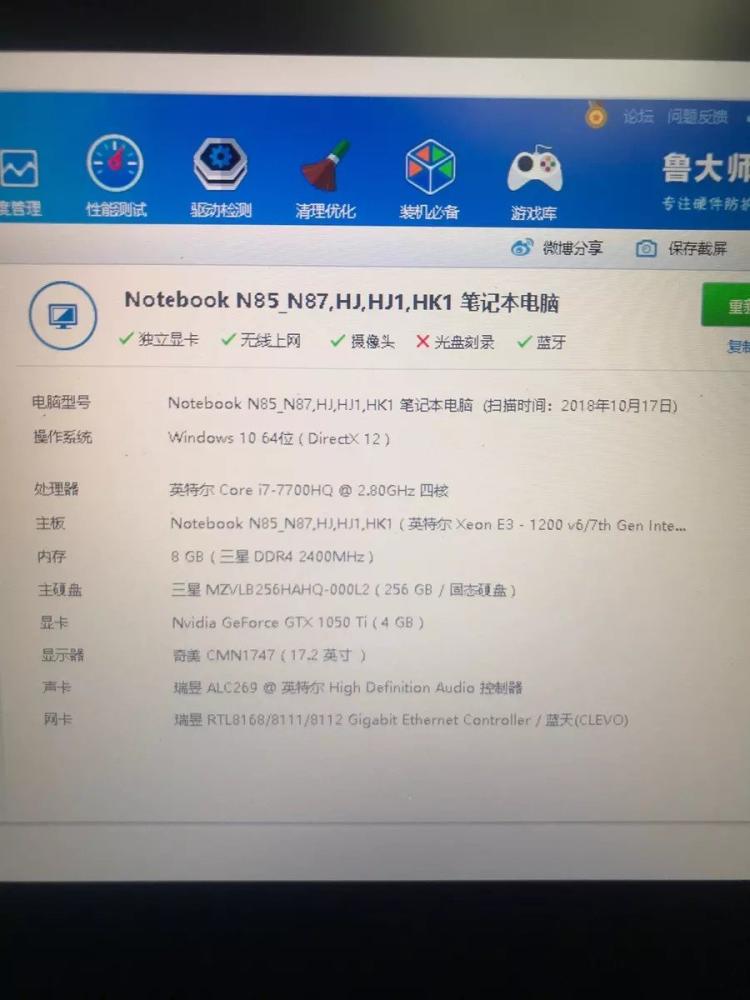This screenshot has width=750, height=1000.
Task: Switch to the 装机必备 tab label
Action: 429,212
